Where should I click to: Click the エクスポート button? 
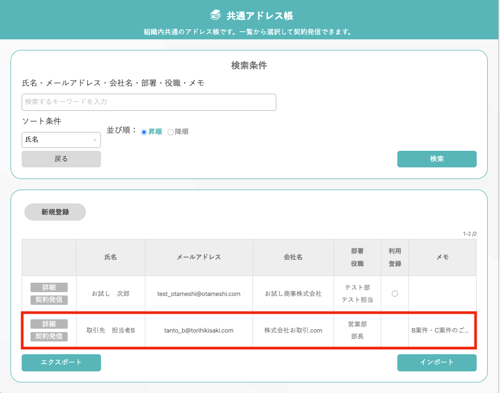(61, 362)
